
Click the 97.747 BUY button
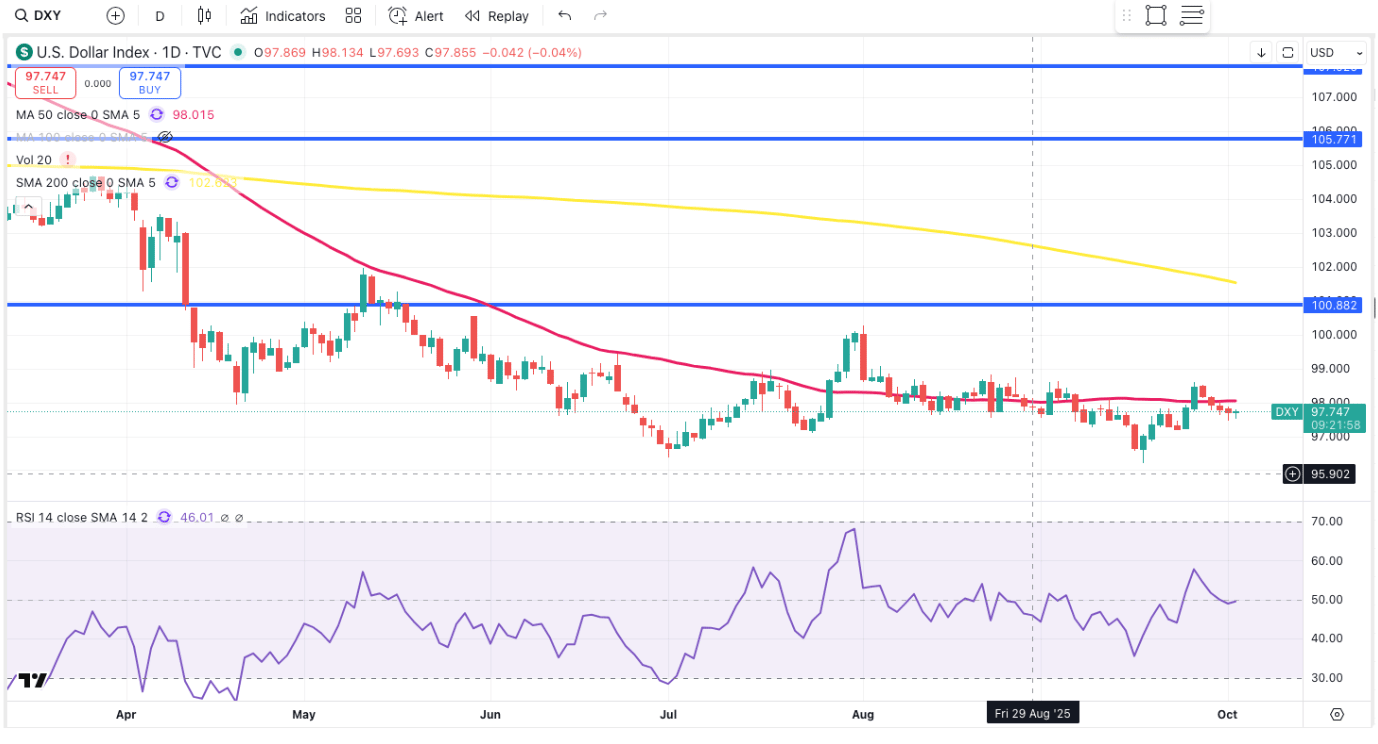coord(150,82)
